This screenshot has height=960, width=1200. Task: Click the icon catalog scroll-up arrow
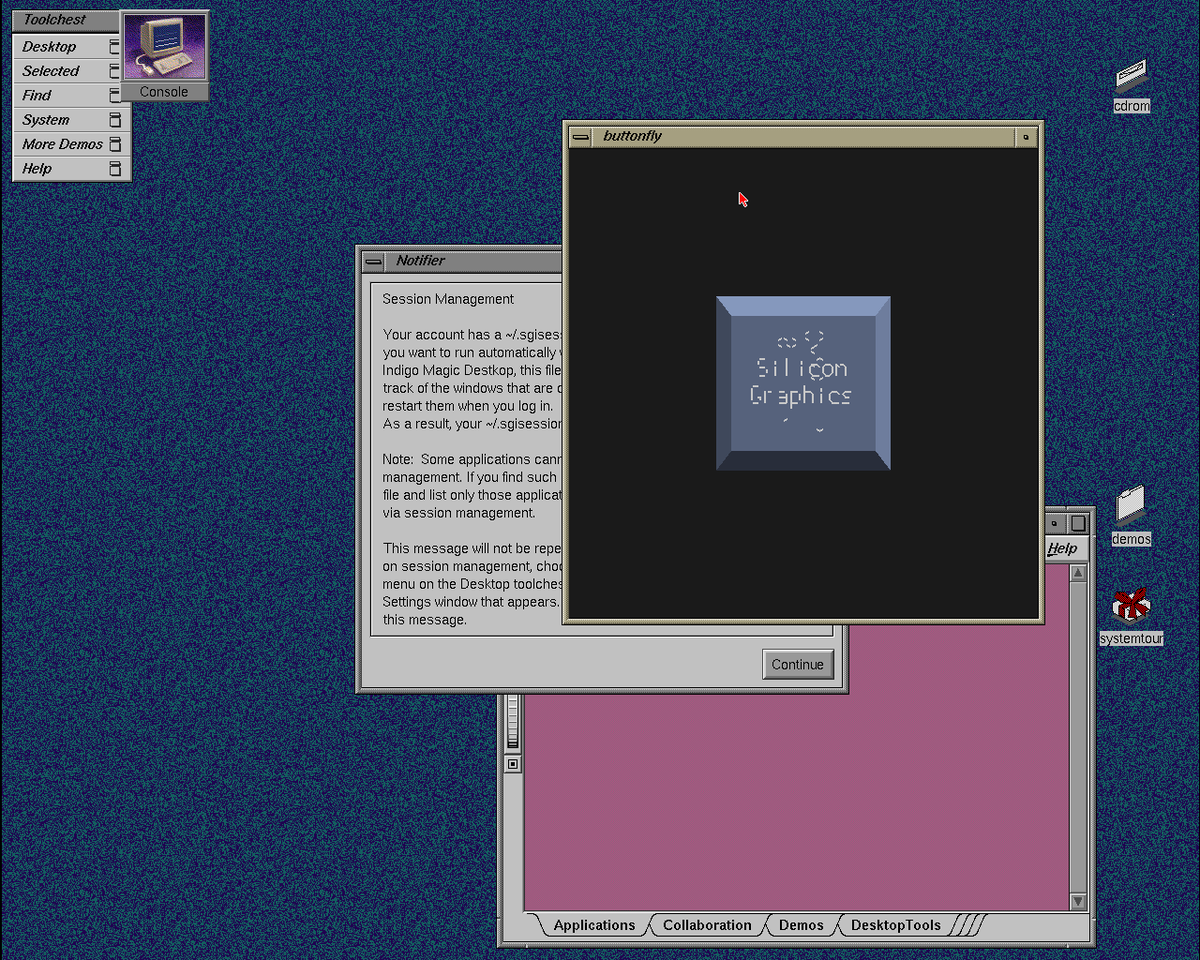pos(1078,574)
